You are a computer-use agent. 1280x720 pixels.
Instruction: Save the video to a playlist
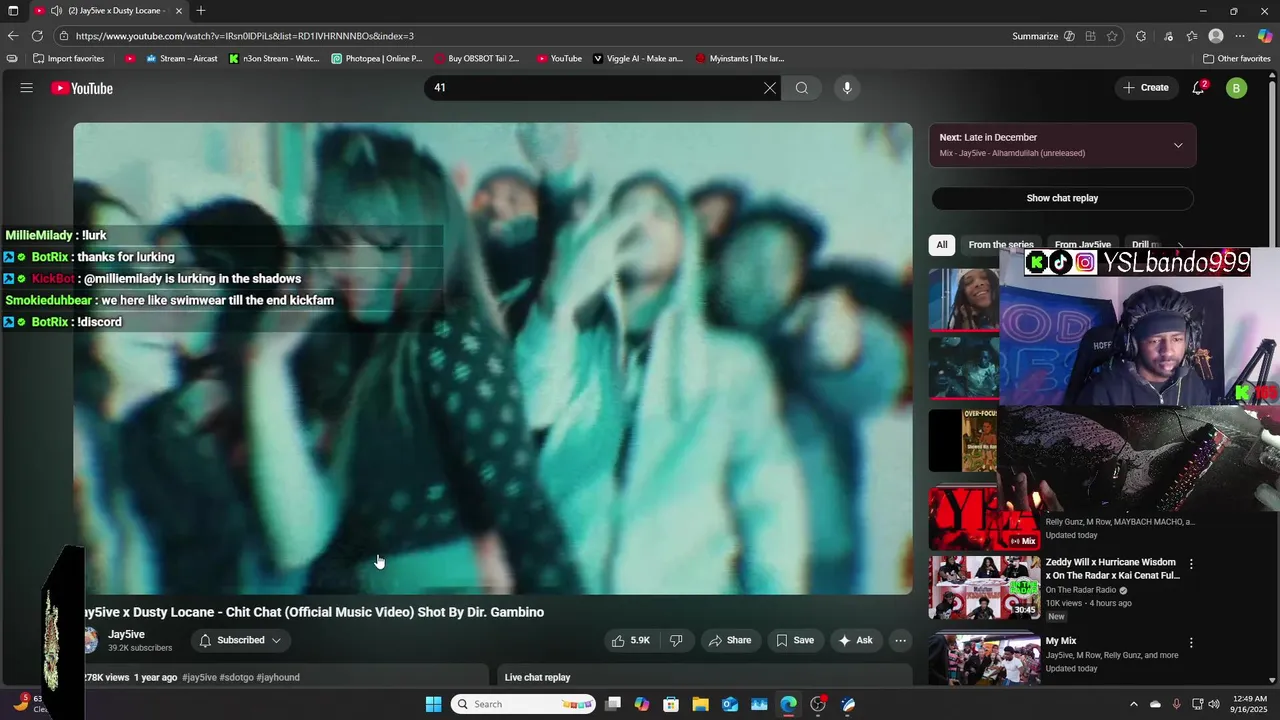(795, 640)
